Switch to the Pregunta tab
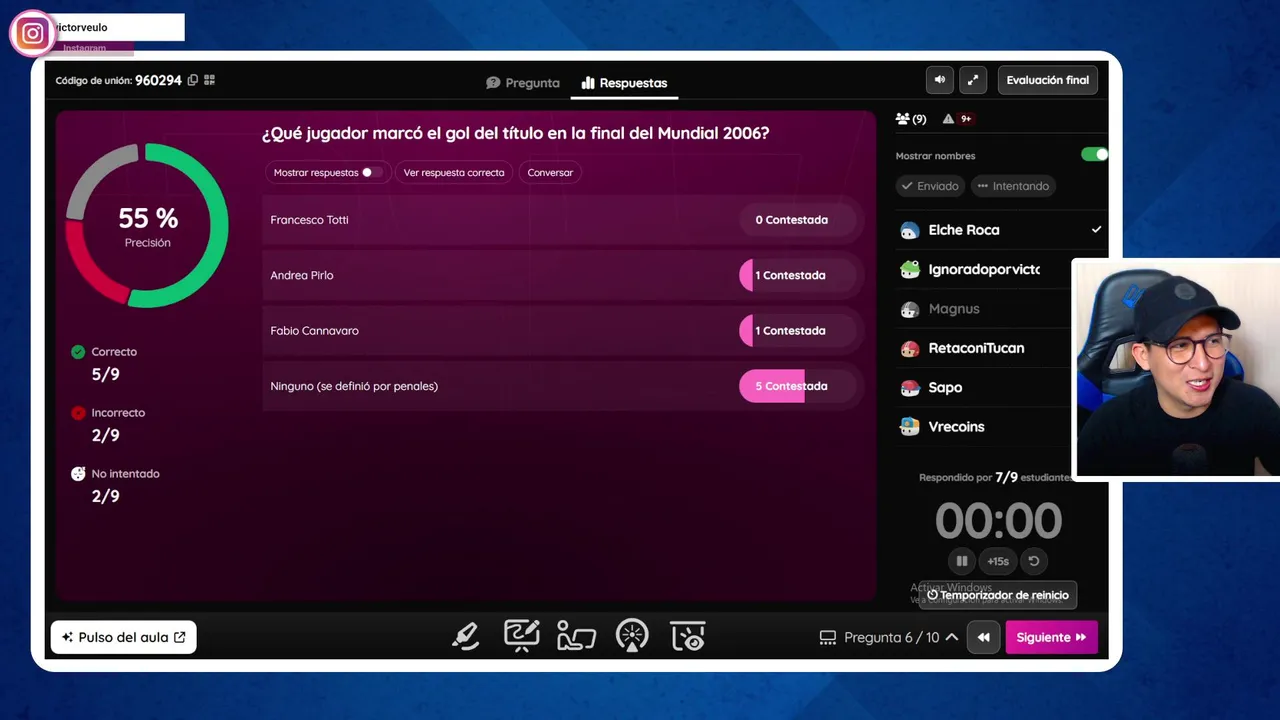 pos(523,83)
